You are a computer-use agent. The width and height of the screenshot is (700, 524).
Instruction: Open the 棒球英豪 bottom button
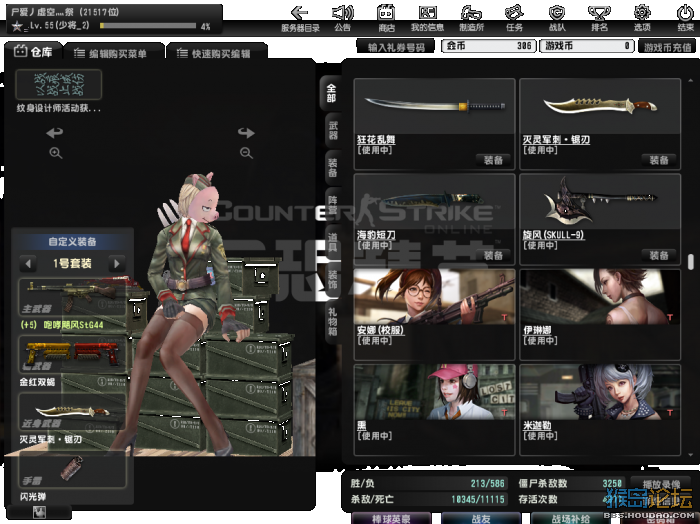coord(391,518)
